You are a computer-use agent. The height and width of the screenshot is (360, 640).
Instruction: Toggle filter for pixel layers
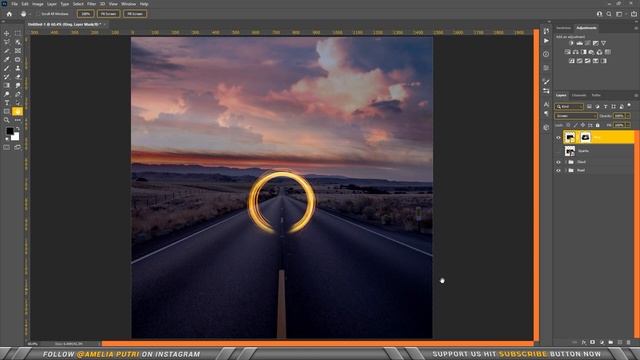pos(589,107)
